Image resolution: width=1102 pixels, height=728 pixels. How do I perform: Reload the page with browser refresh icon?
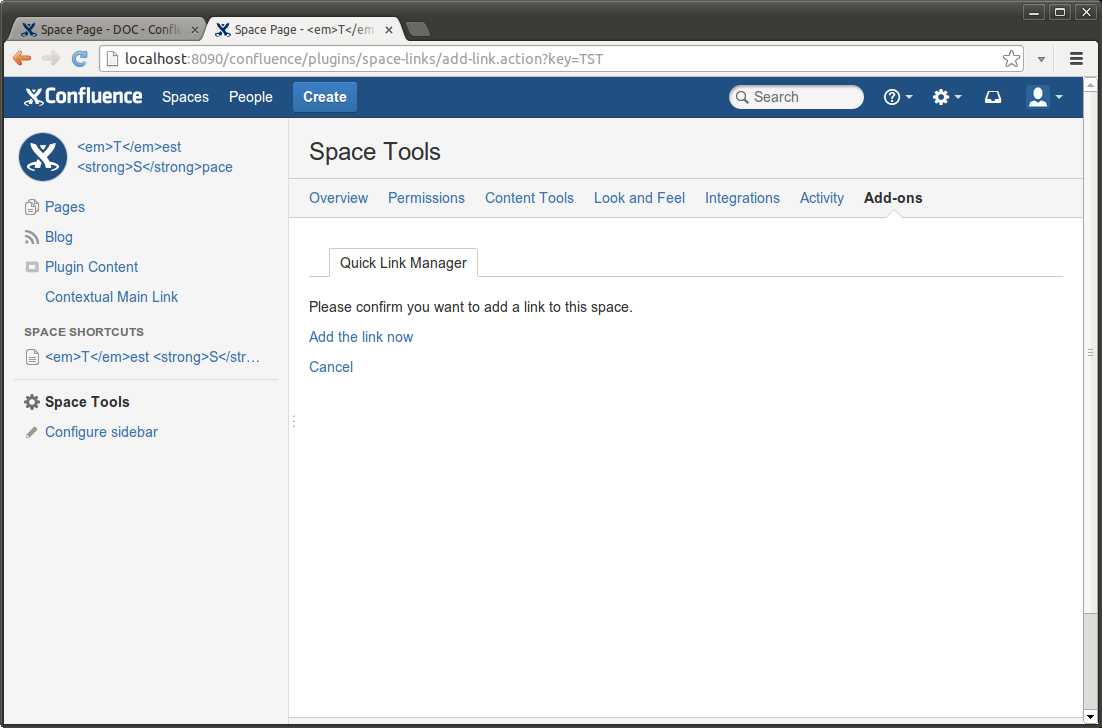[x=80, y=59]
